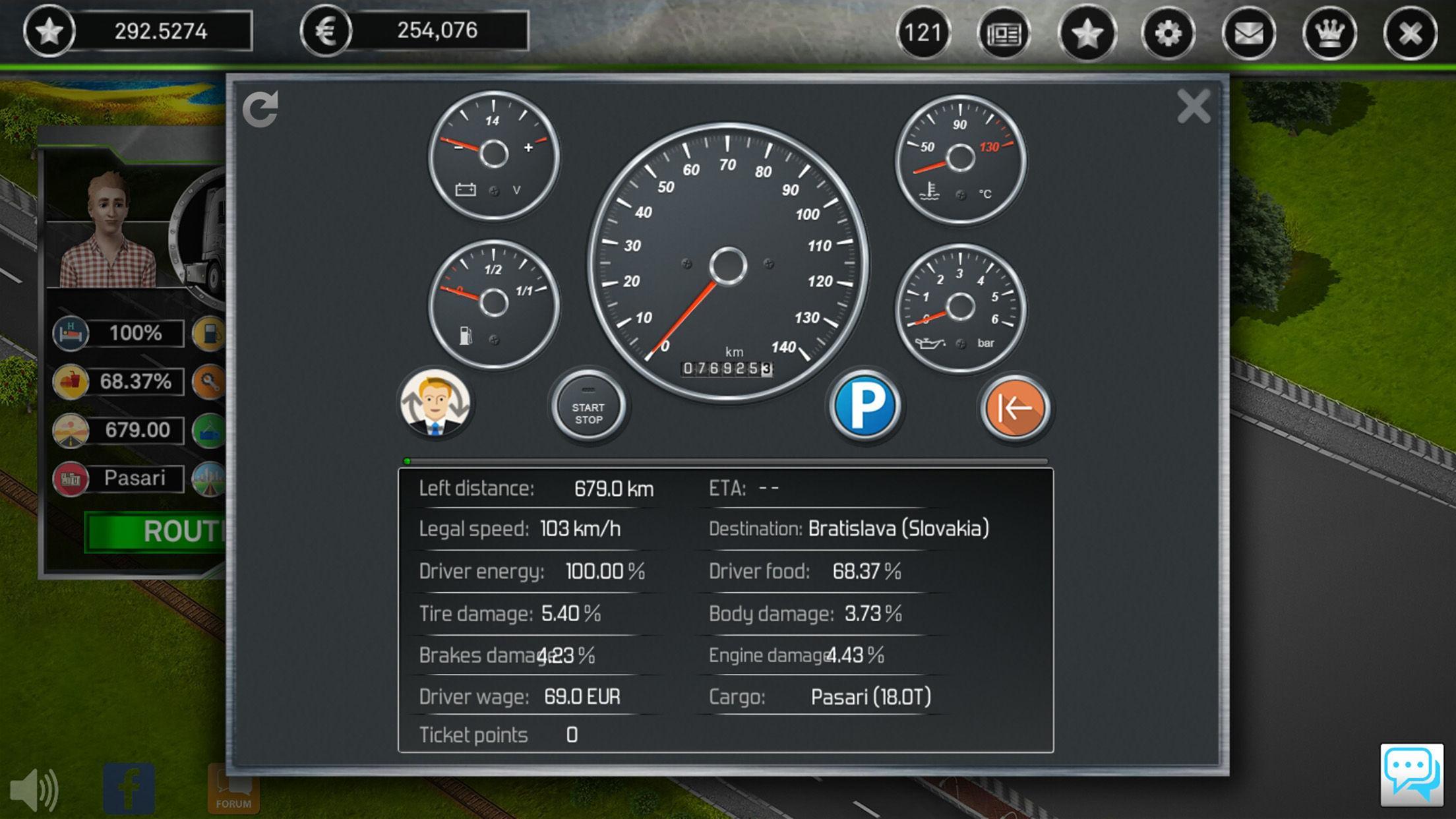The image size is (1456, 819).
Task: Click the 292.5274 points value
Action: coord(161,31)
